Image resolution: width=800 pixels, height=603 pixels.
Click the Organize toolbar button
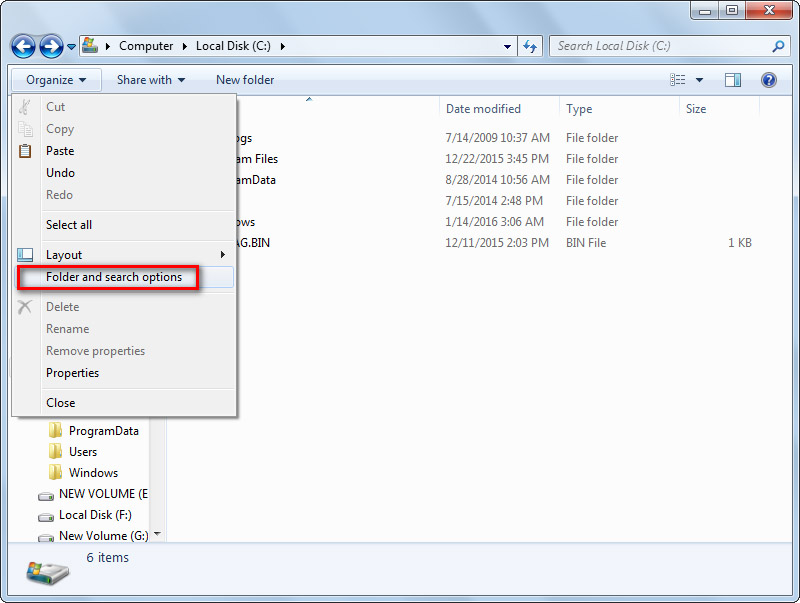tap(56, 80)
